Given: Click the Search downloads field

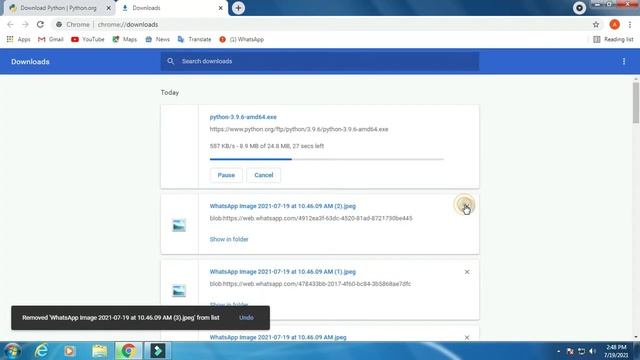Looking at the screenshot, I should 320,61.
